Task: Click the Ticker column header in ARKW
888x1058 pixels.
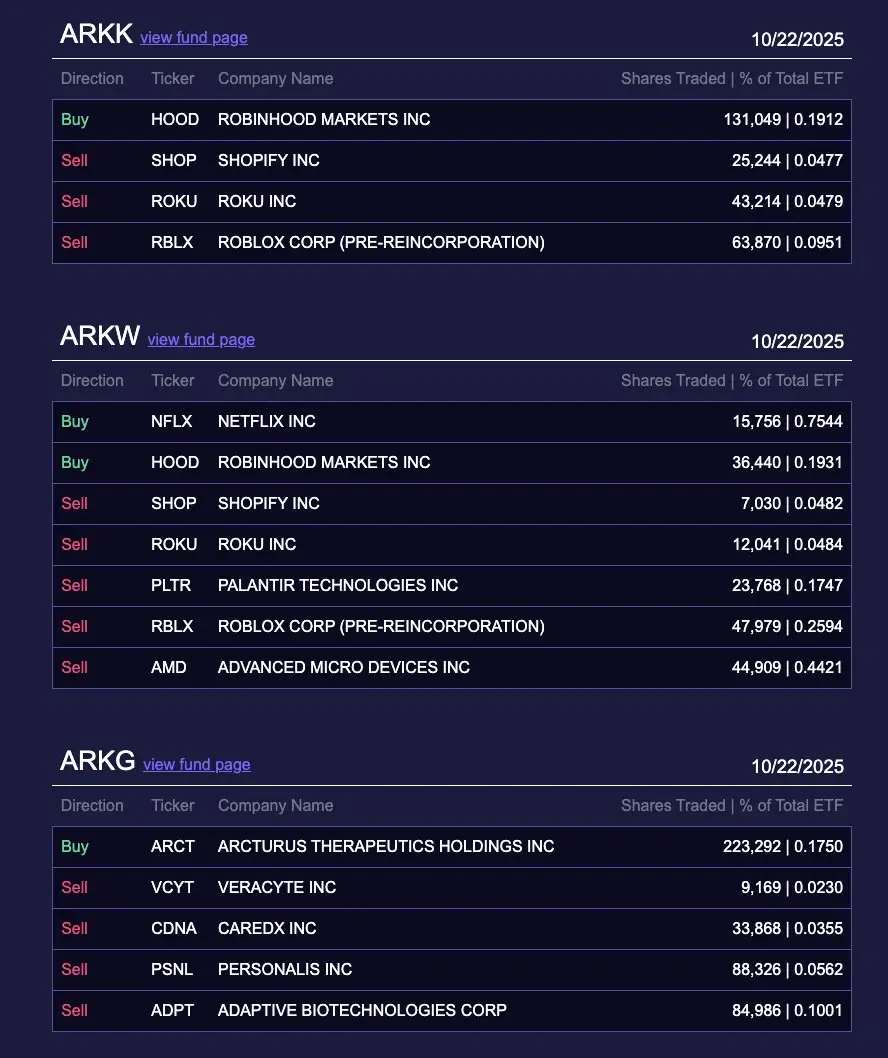Action: pos(173,381)
